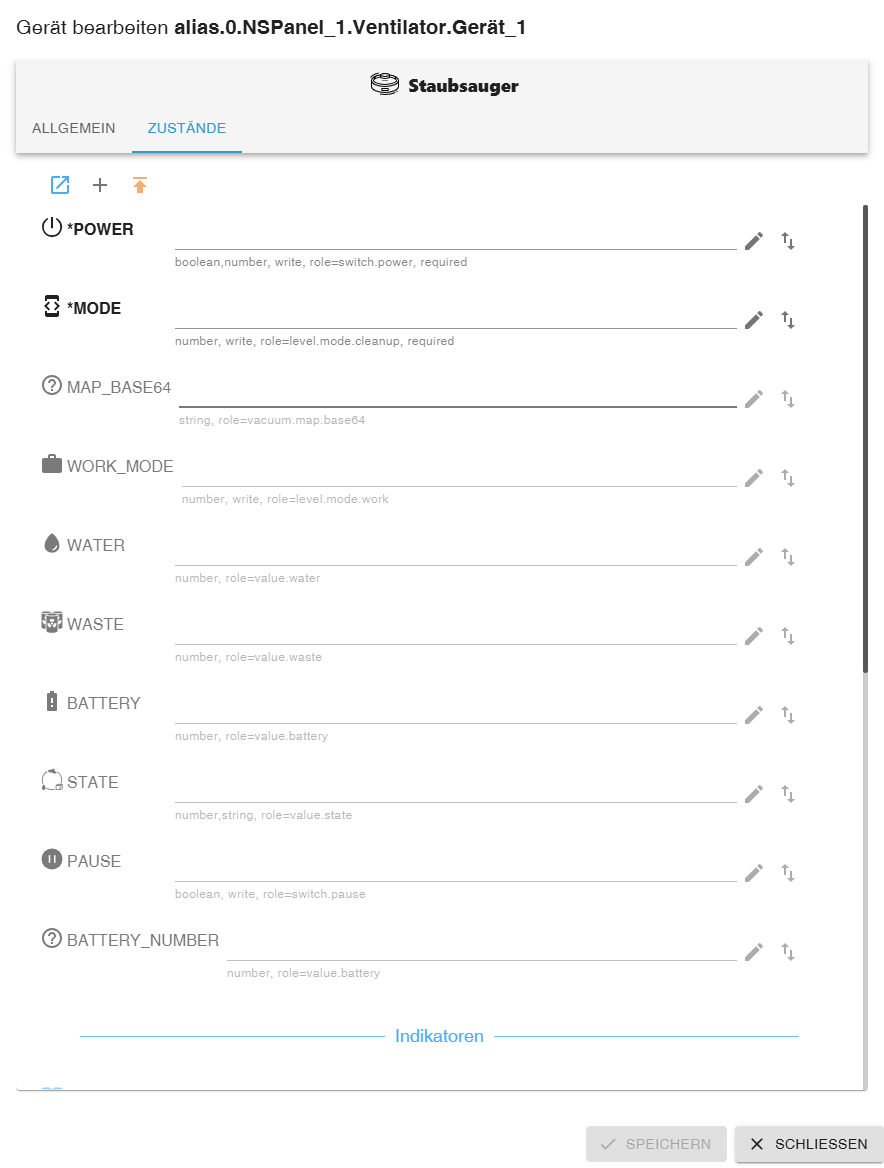
Task: Click swap arrows icon for STATE row
Action: click(x=788, y=794)
